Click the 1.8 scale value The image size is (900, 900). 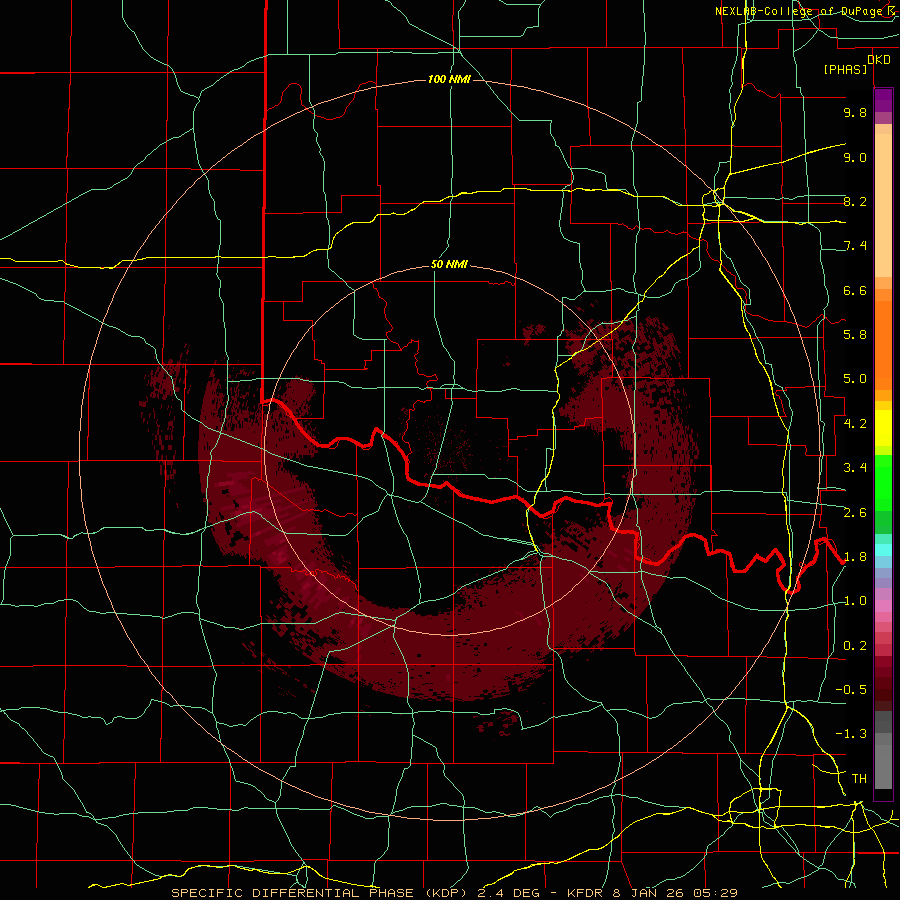click(855, 557)
